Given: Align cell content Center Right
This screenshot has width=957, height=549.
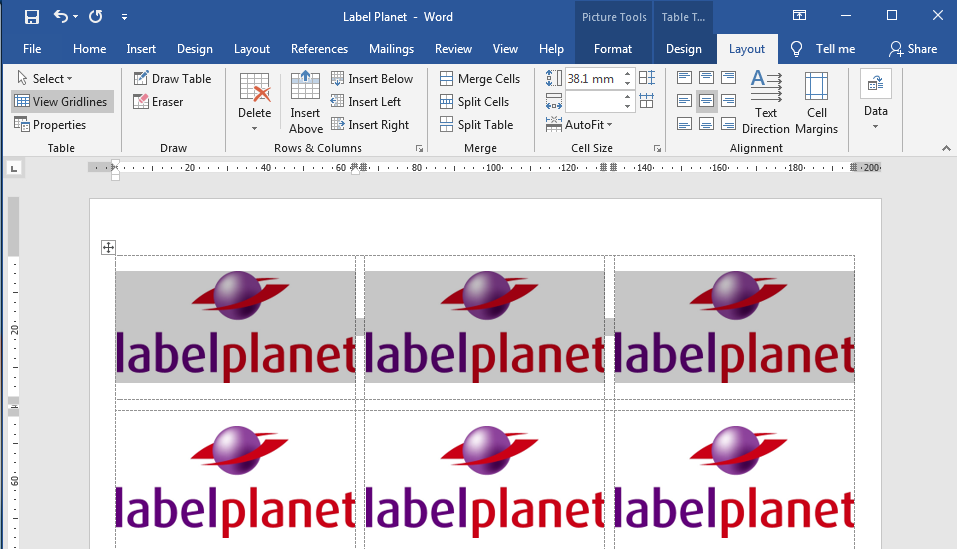Looking at the screenshot, I should 728,101.
